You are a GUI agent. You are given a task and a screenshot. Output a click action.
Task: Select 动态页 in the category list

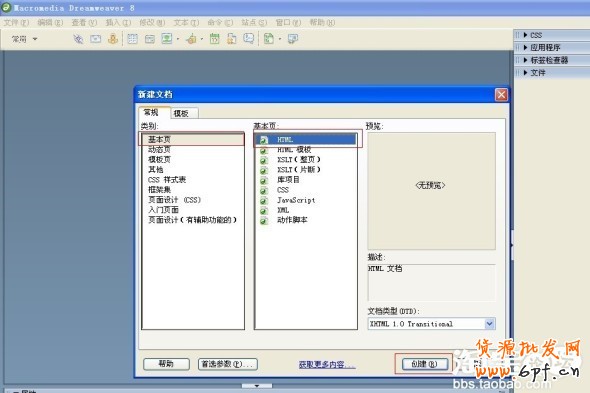pyautogui.click(x=159, y=149)
